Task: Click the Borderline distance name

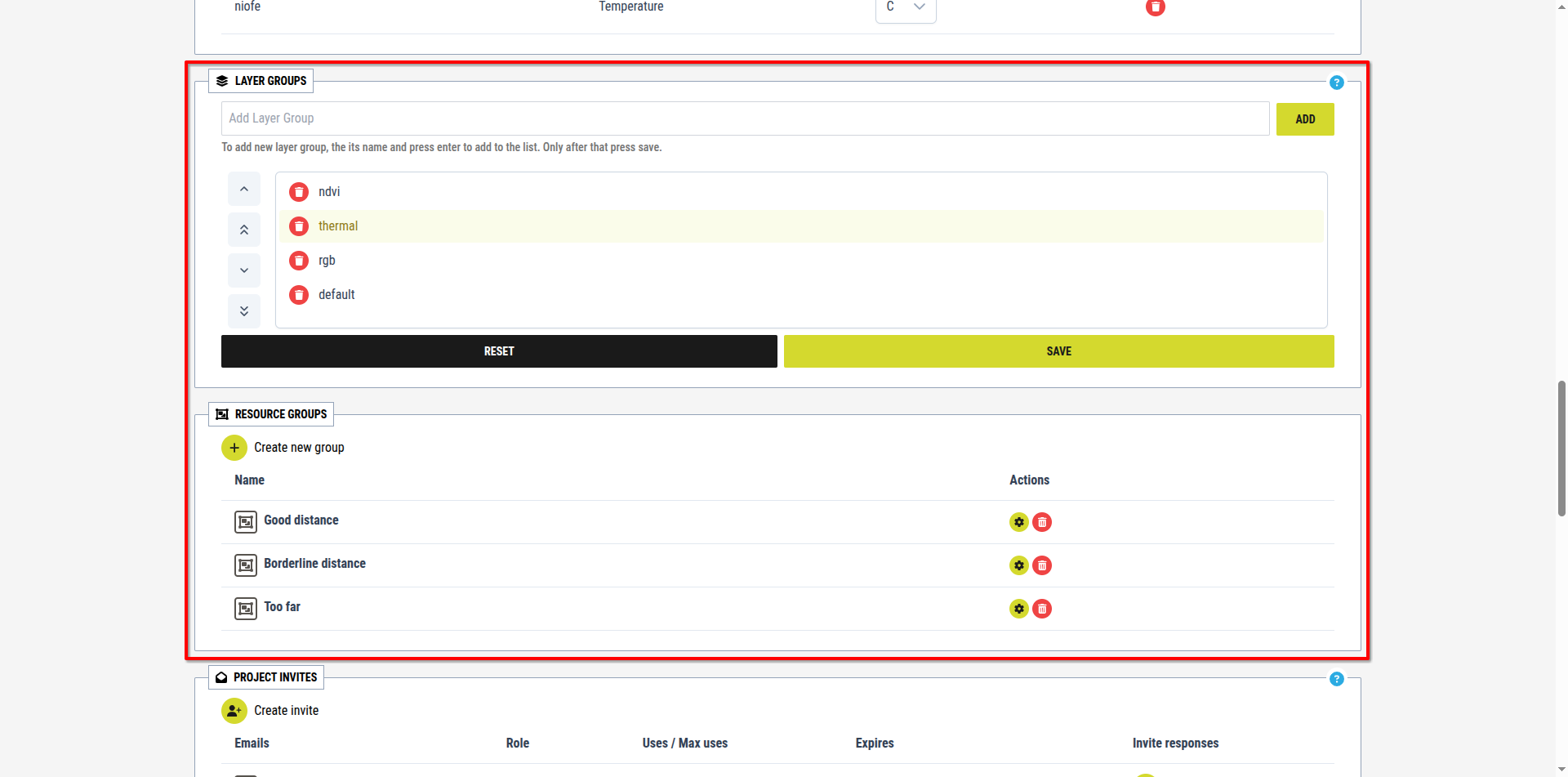Action: pos(314,564)
